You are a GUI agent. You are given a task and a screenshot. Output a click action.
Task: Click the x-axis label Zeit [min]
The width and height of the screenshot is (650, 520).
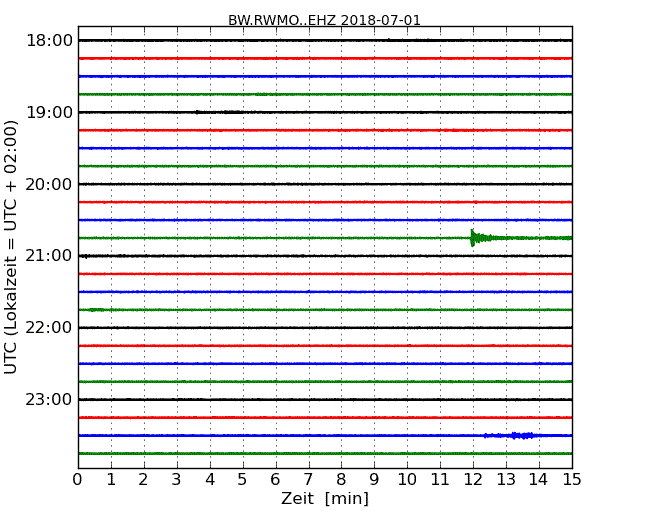(x=325, y=498)
